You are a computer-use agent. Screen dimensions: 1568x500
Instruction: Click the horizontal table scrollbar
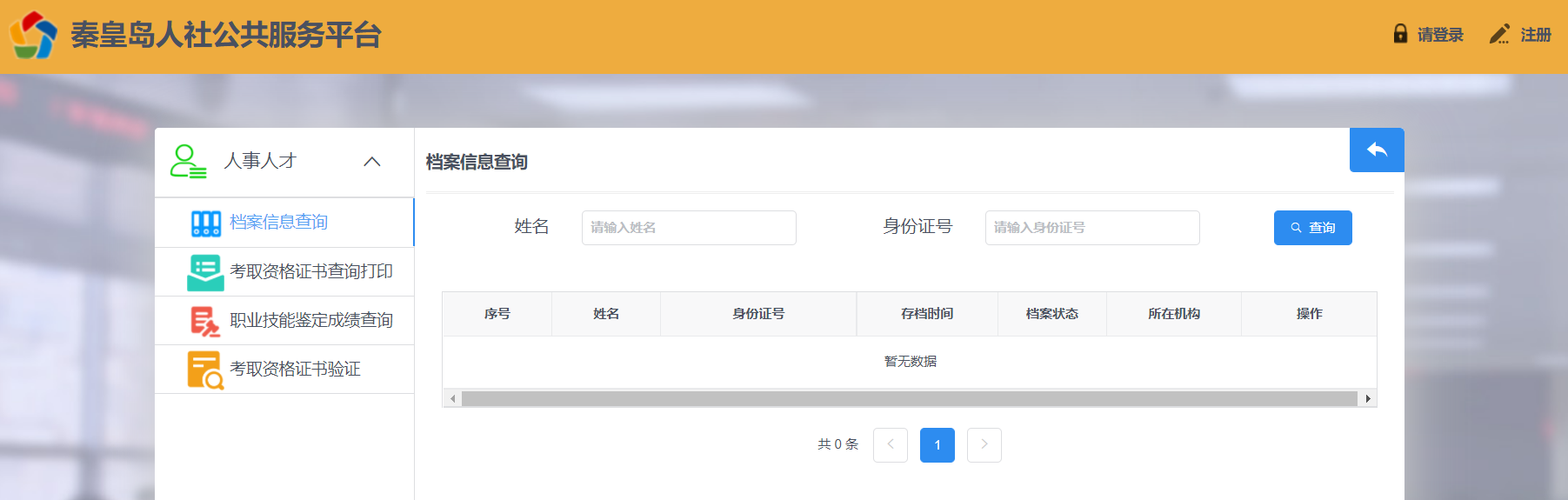(909, 399)
